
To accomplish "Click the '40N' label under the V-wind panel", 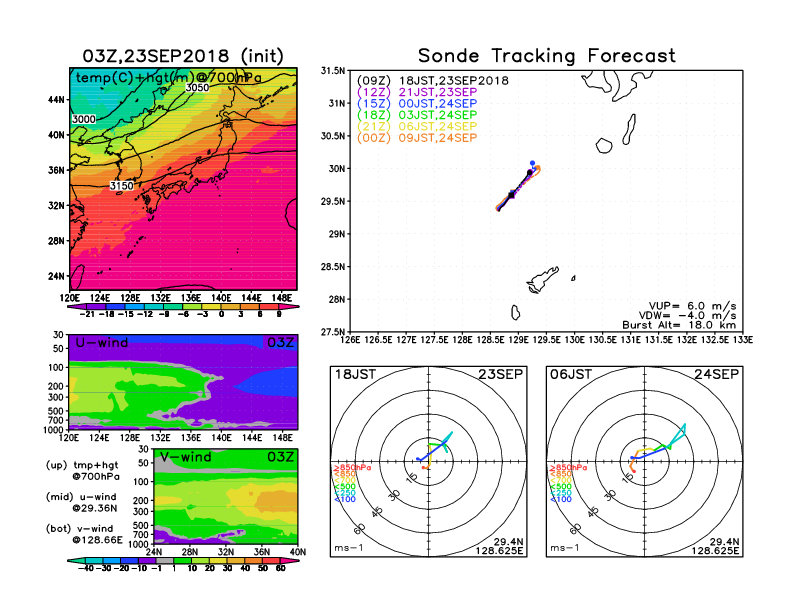I will coord(298,552).
